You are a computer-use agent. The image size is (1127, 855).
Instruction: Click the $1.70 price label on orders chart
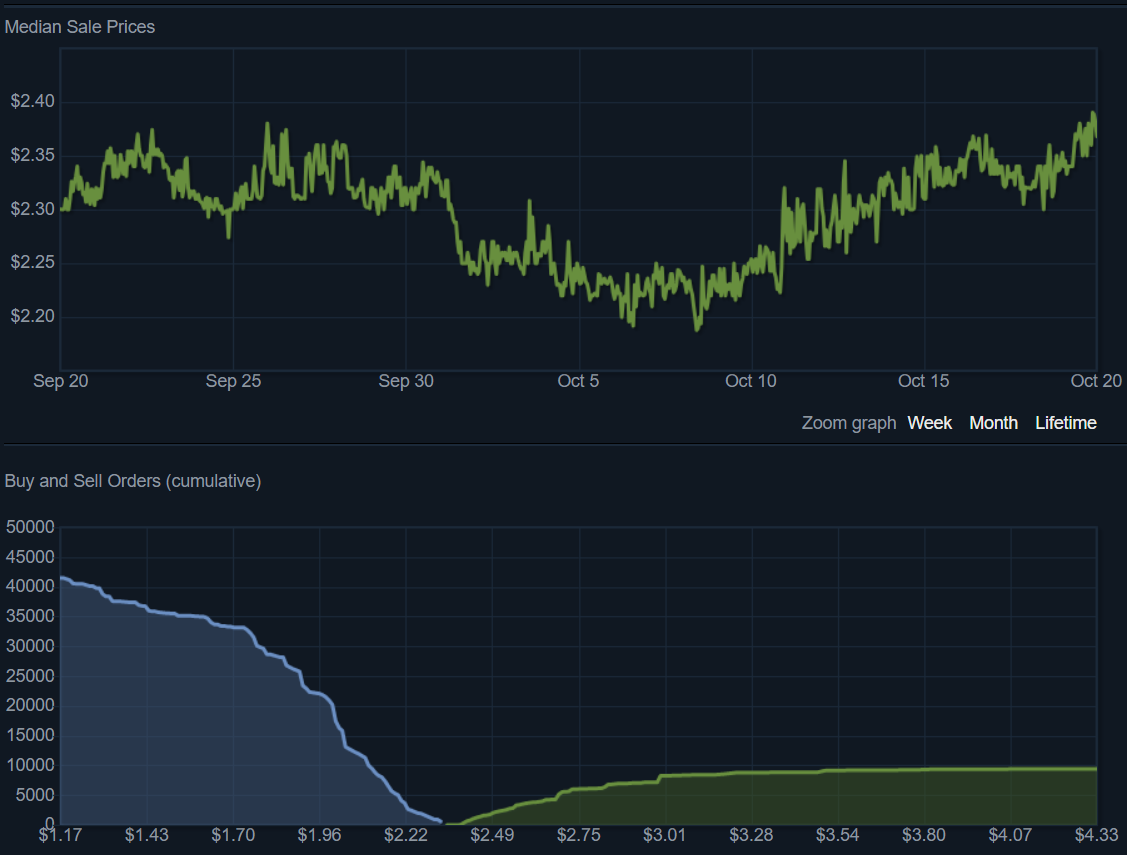[233, 835]
